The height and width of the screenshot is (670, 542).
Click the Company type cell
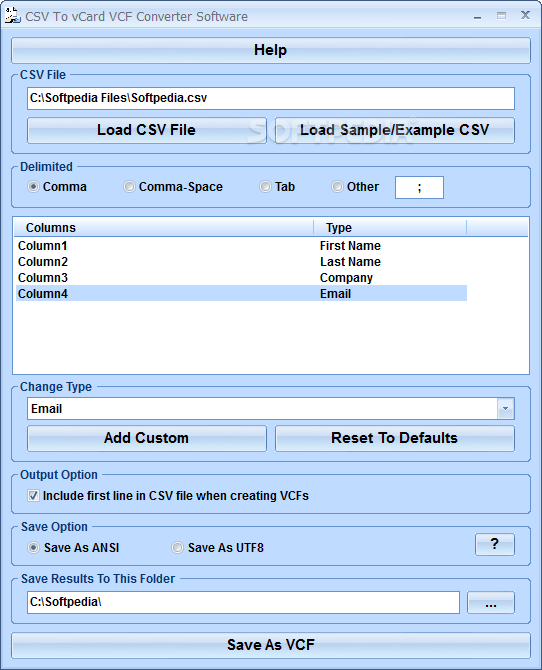[346, 278]
